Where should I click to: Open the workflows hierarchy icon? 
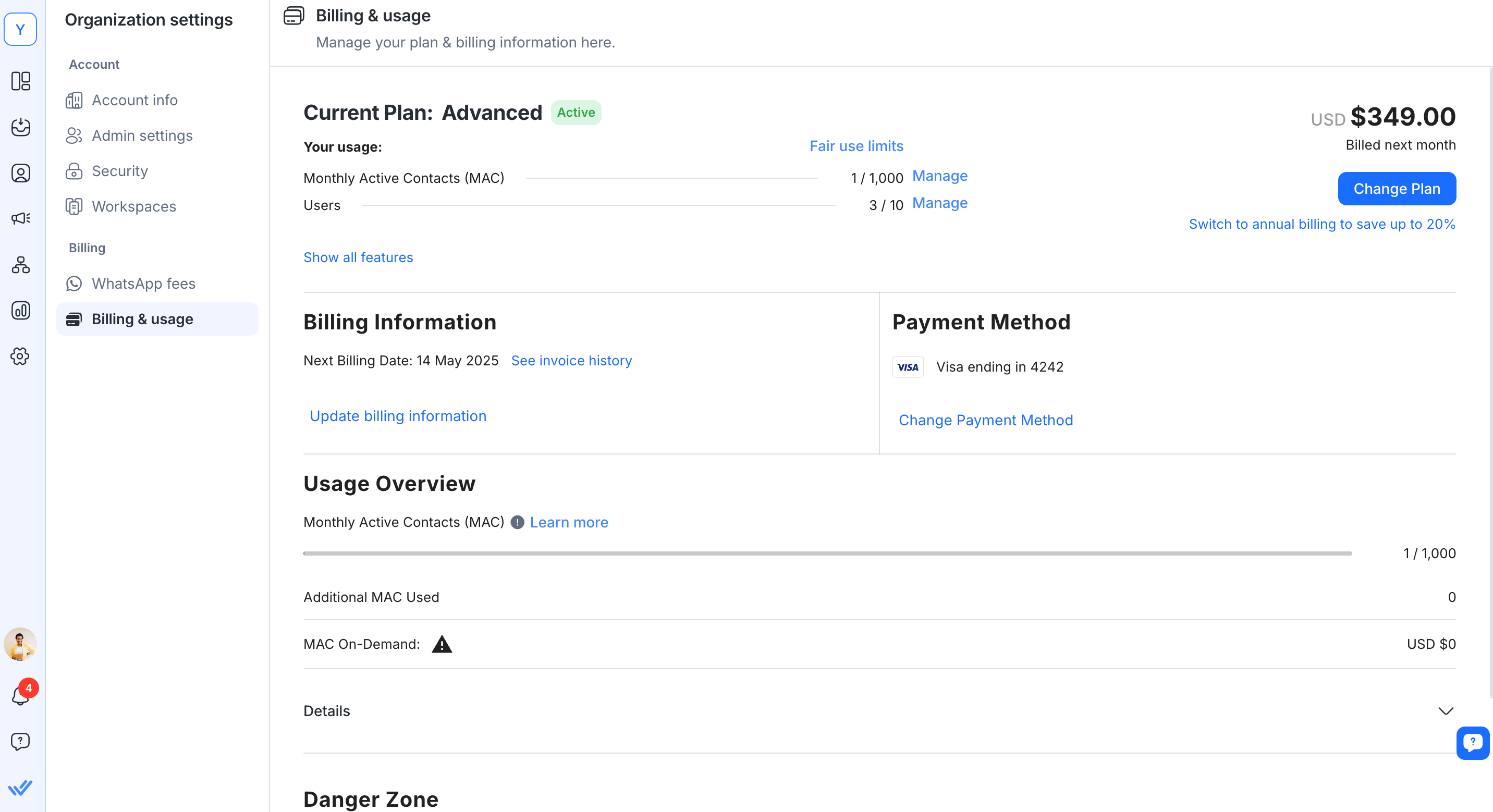(21, 265)
